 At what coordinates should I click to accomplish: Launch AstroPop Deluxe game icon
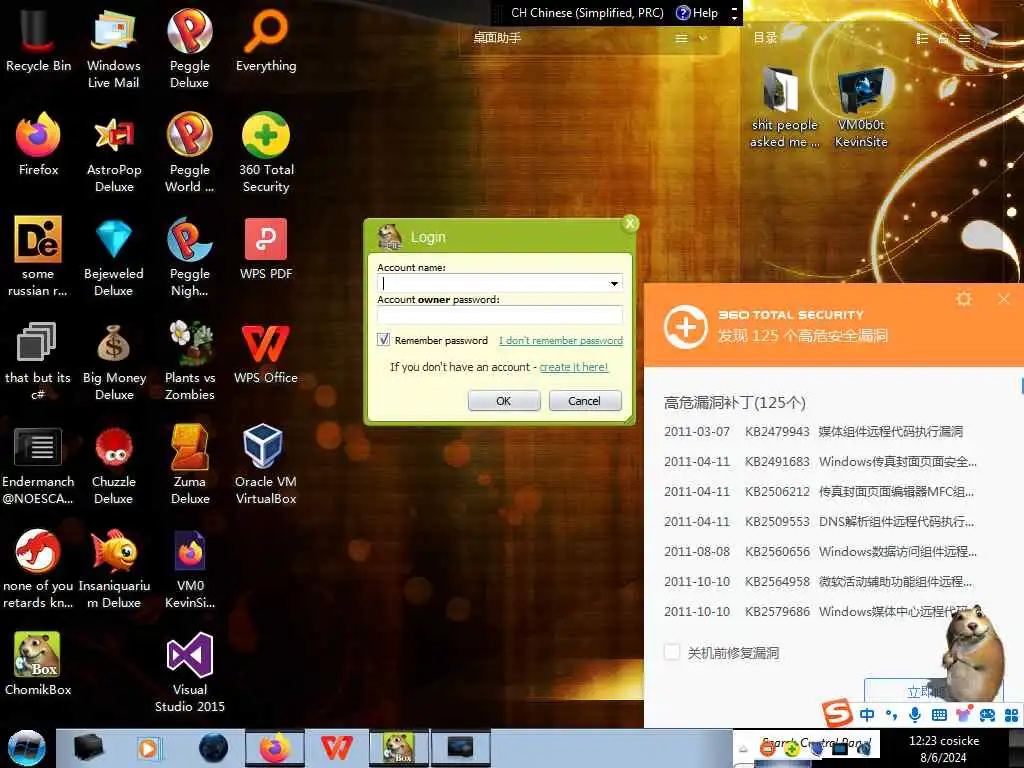click(114, 152)
